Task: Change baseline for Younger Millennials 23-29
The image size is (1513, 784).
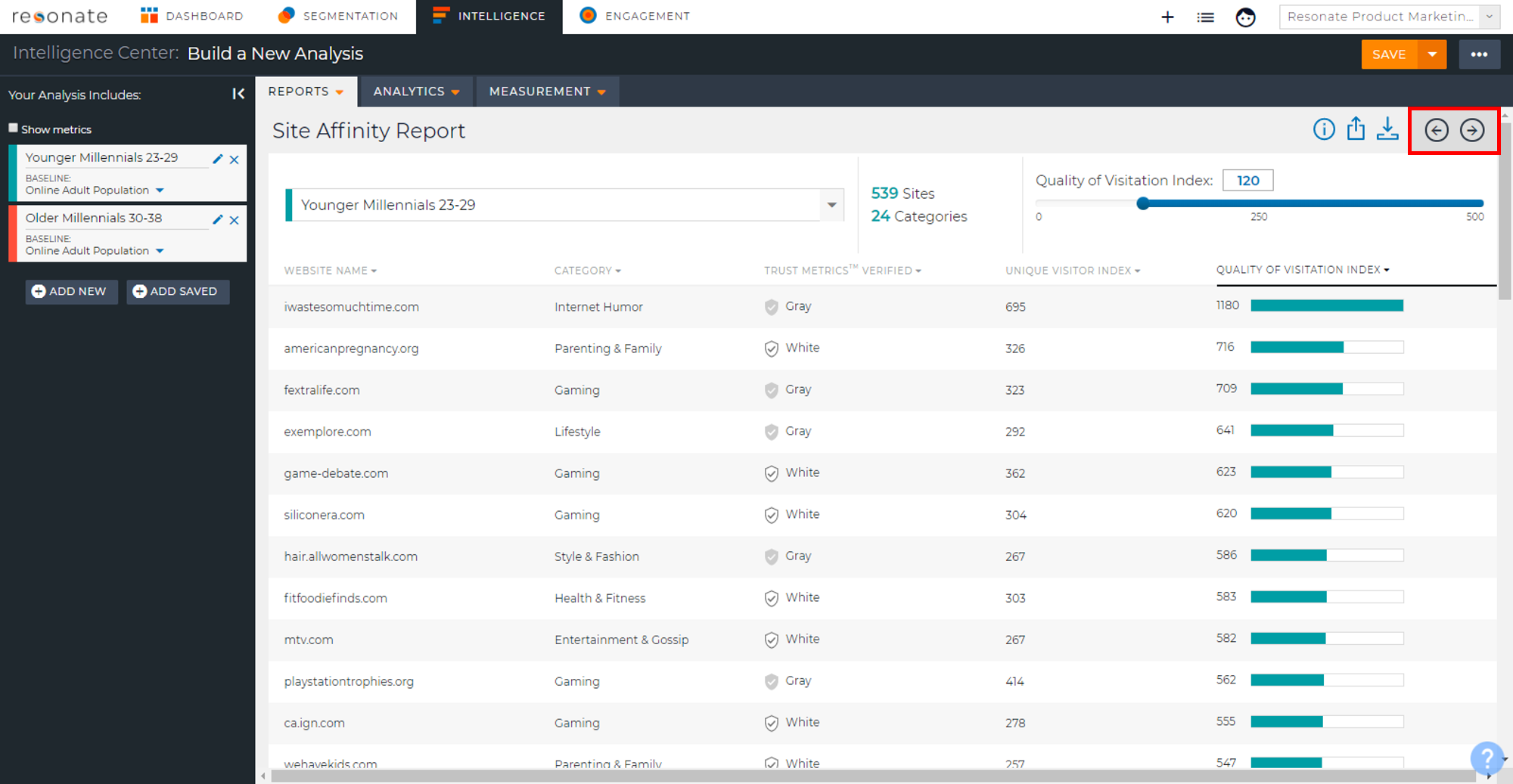Action: (95, 191)
